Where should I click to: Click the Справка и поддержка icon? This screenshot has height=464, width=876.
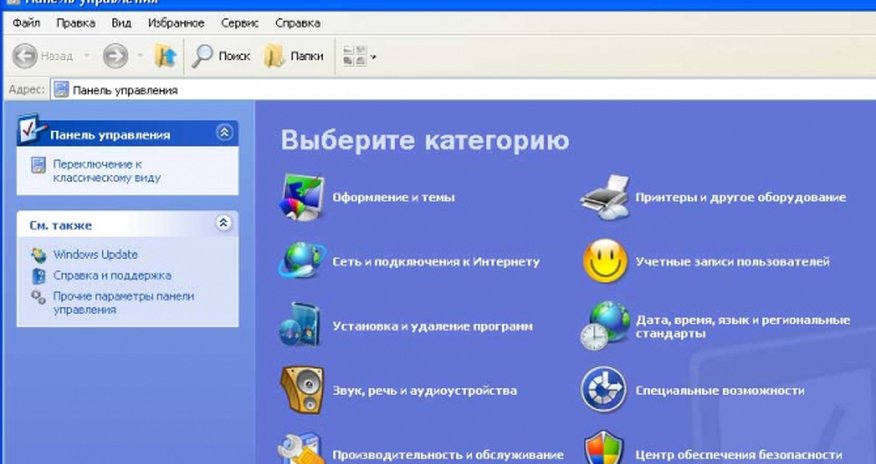tap(39, 276)
